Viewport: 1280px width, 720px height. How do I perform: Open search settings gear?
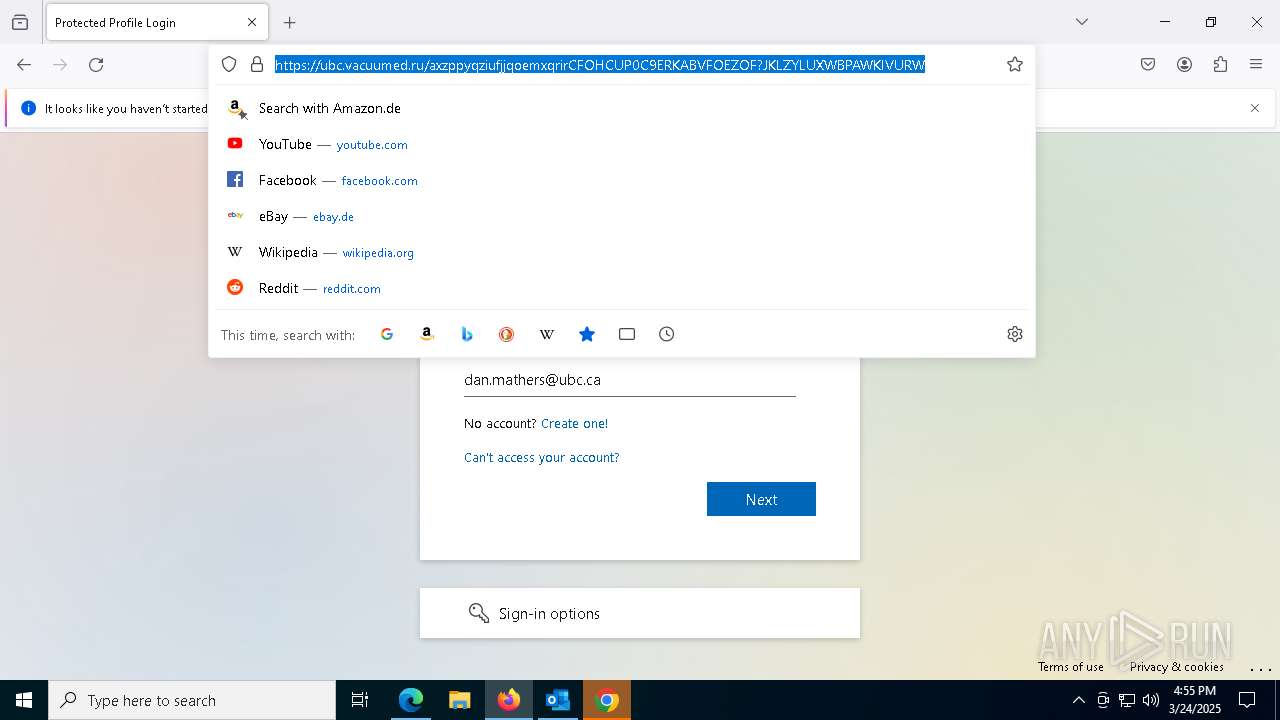(1015, 334)
